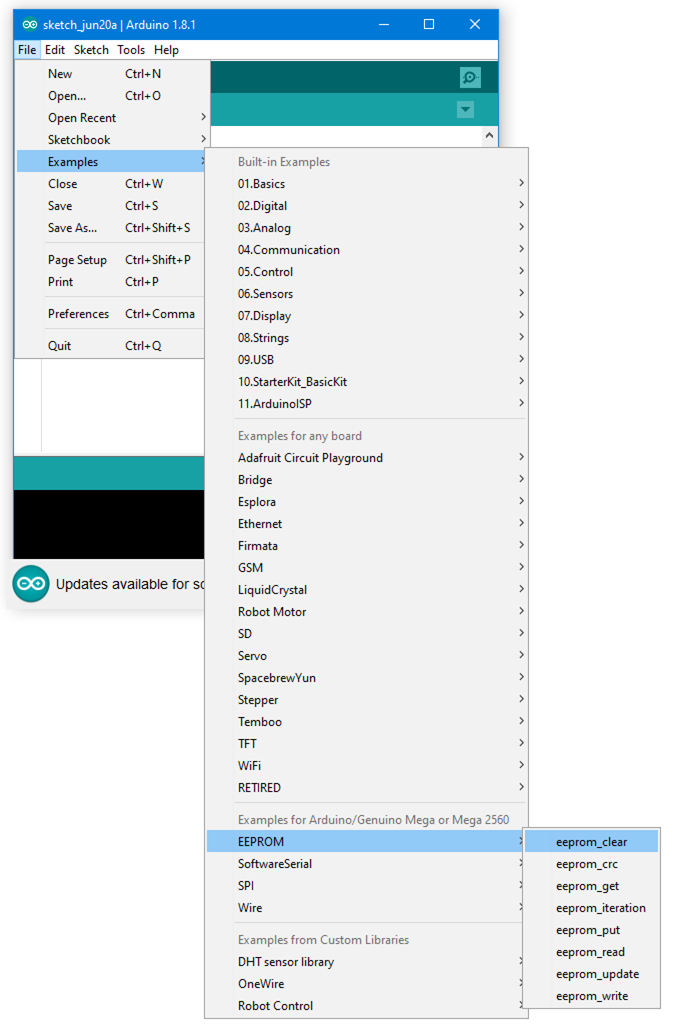Screen dimensions: 681x1035
Task: Open Page Setup from File menu
Action: point(111,260)
